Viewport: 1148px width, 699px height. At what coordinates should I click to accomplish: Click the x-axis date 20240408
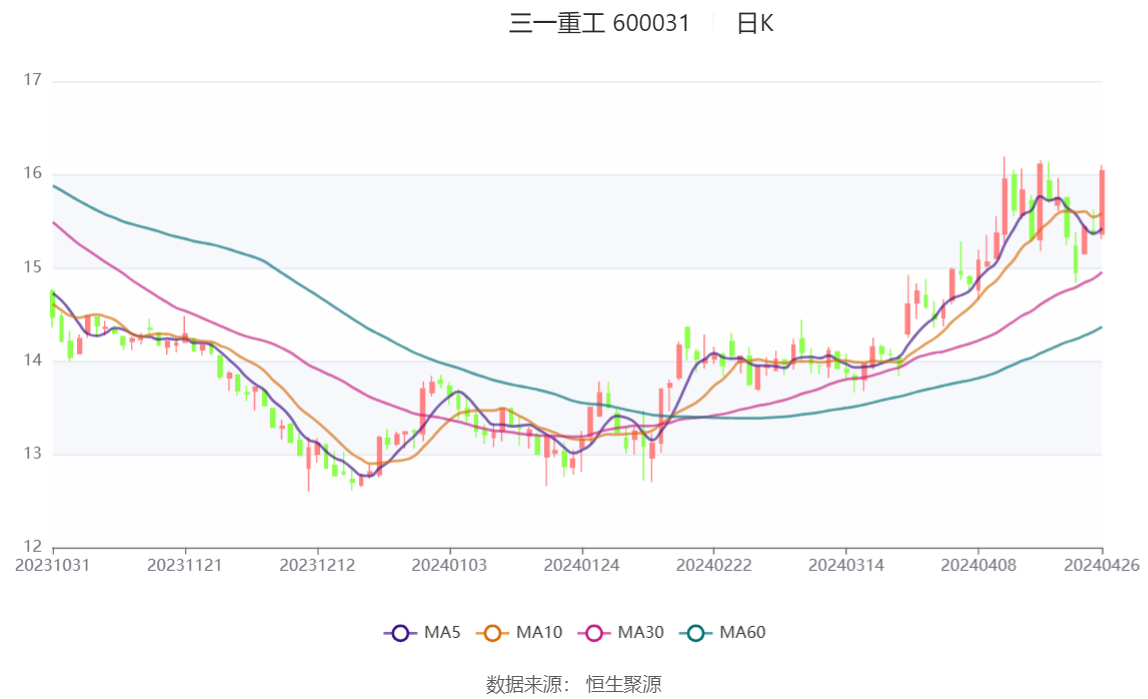click(x=978, y=566)
